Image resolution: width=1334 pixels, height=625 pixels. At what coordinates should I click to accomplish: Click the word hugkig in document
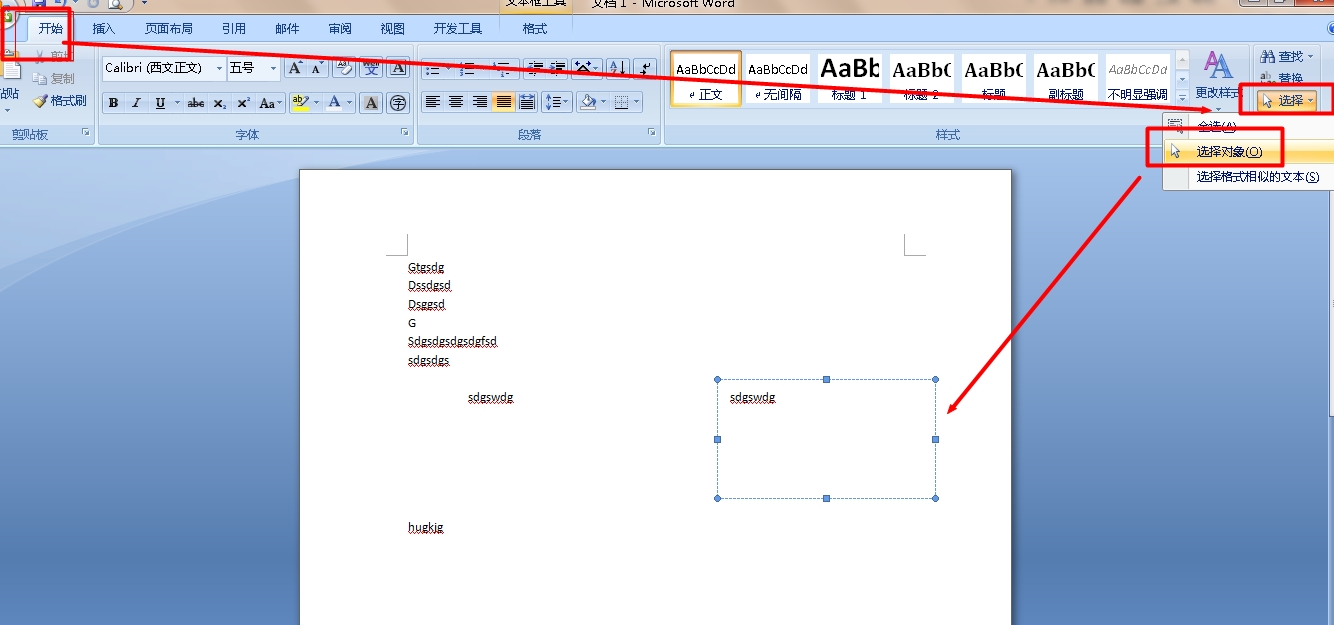pos(425,527)
